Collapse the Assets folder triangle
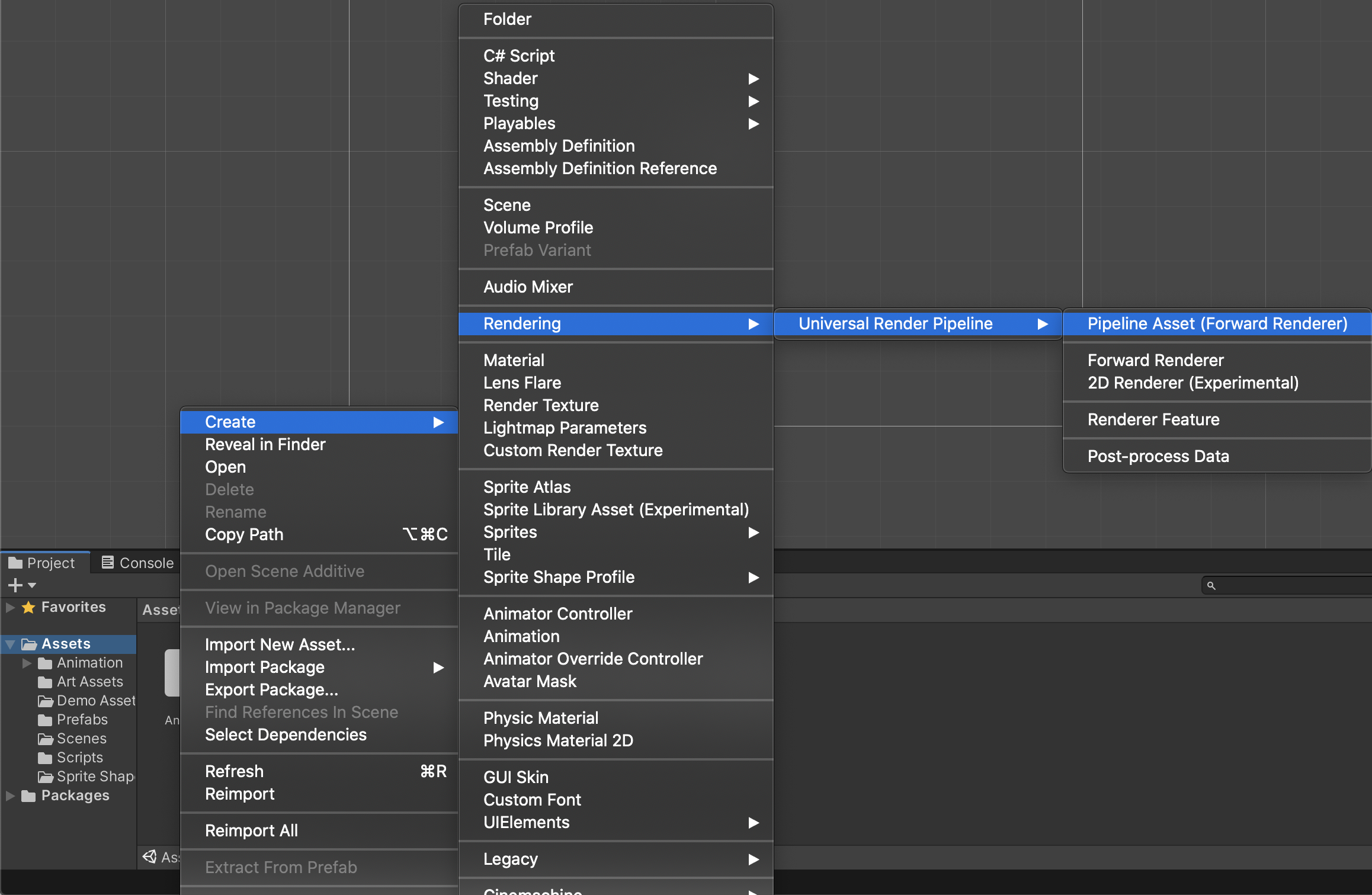1372x895 pixels. pyautogui.click(x=10, y=644)
